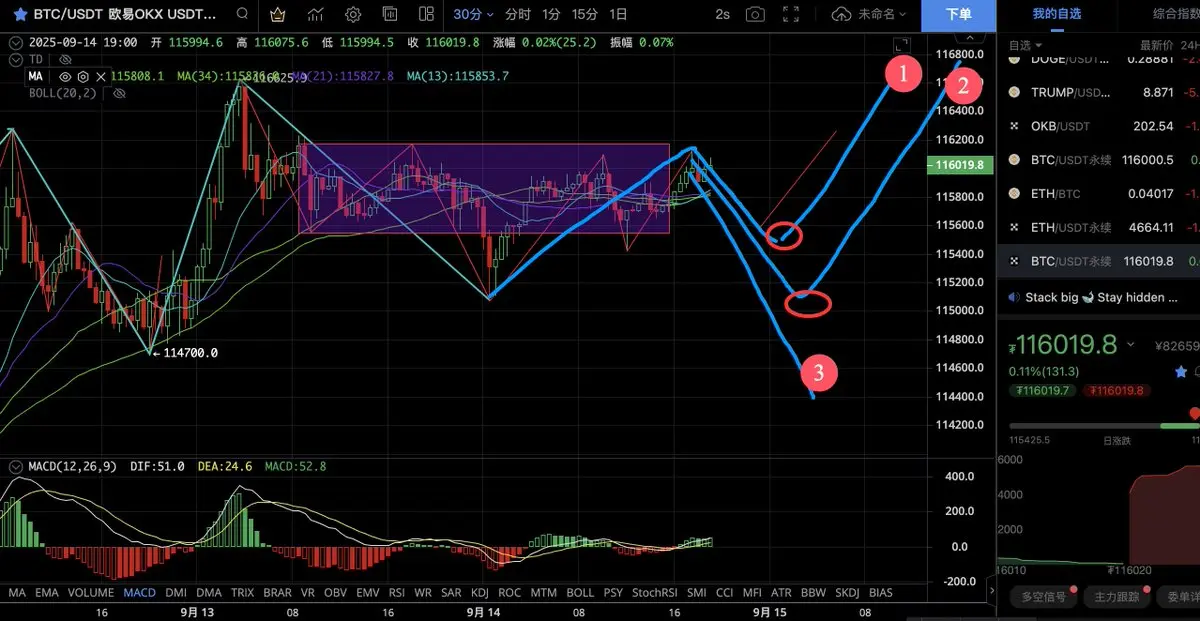Viewport: 1200px width, 621px height.
Task: Open the chart indicators icon
Action: tap(316, 15)
